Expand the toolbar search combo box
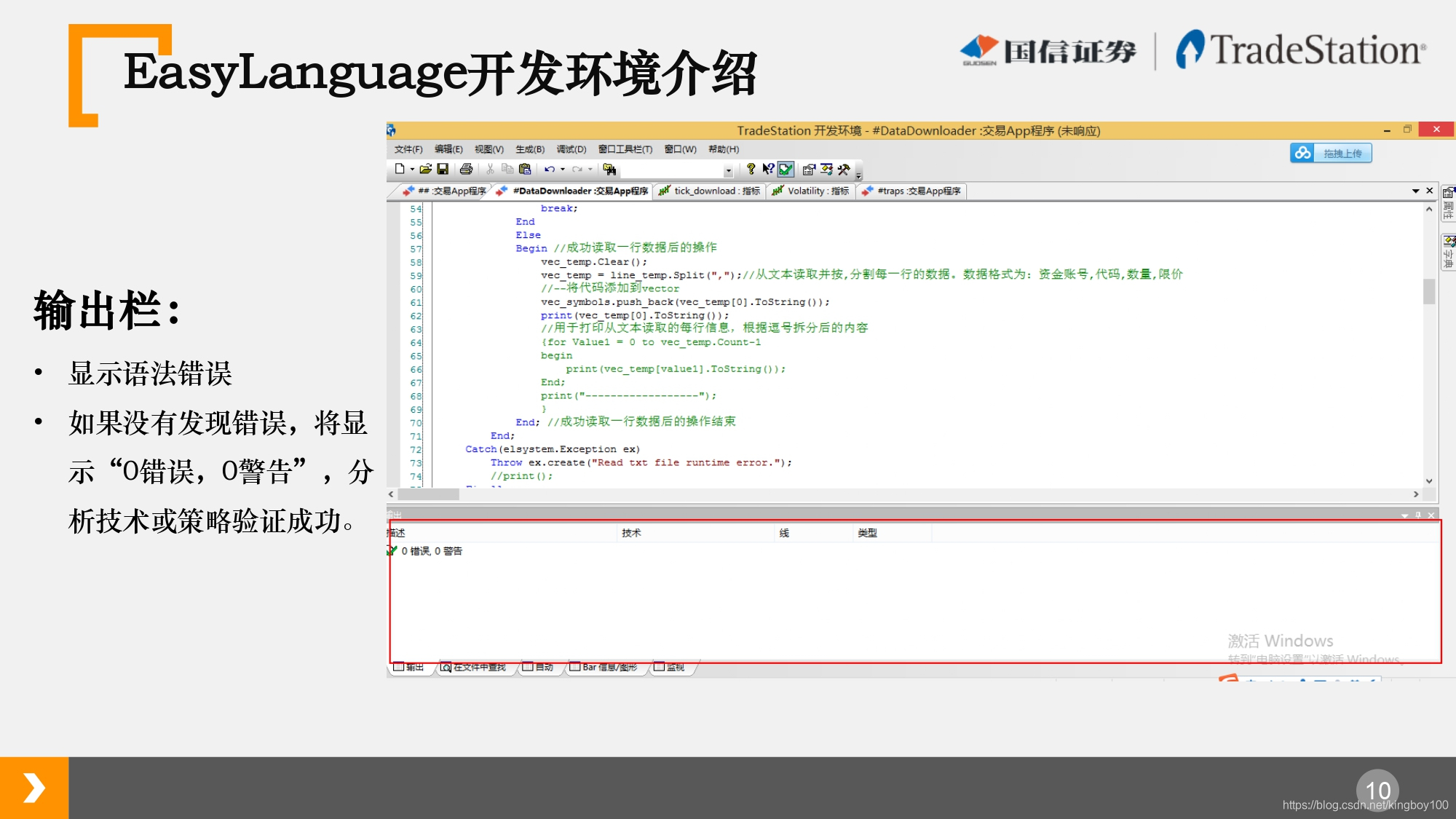1456x819 pixels. (x=728, y=170)
